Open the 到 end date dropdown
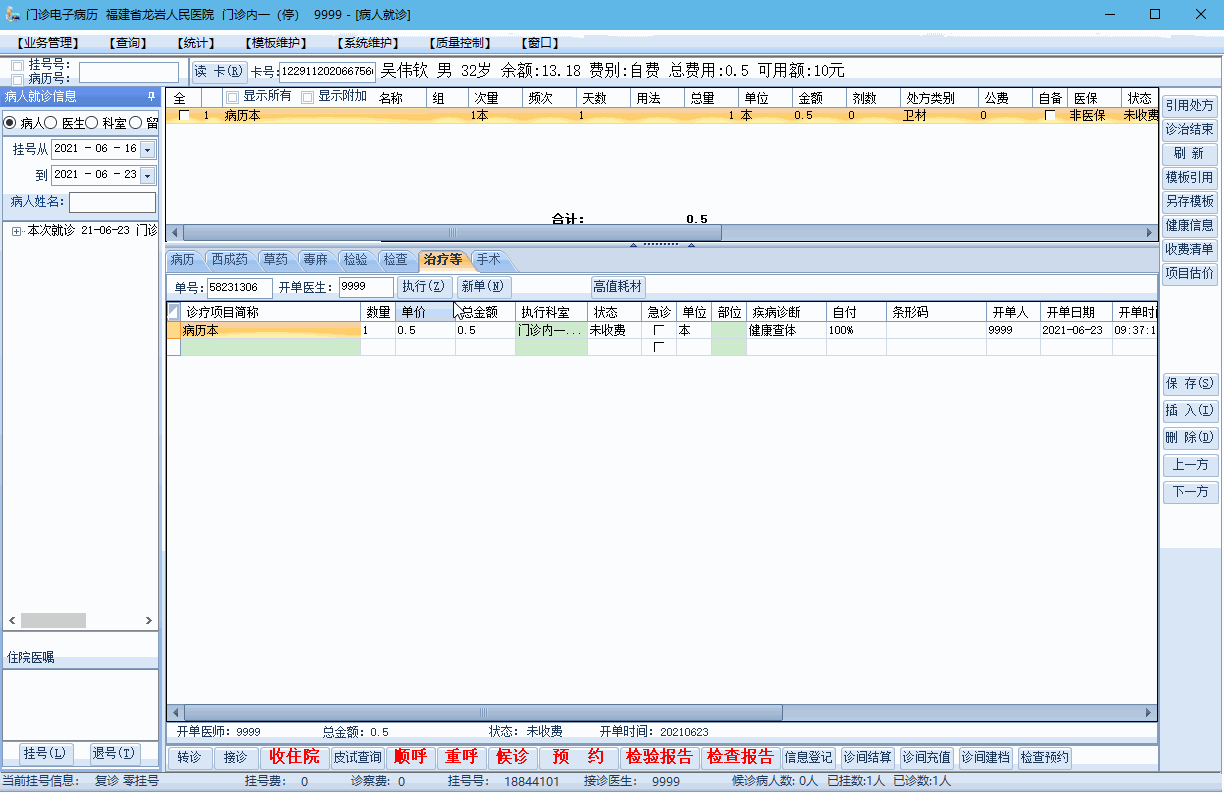The image size is (1224, 793). click(148, 175)
